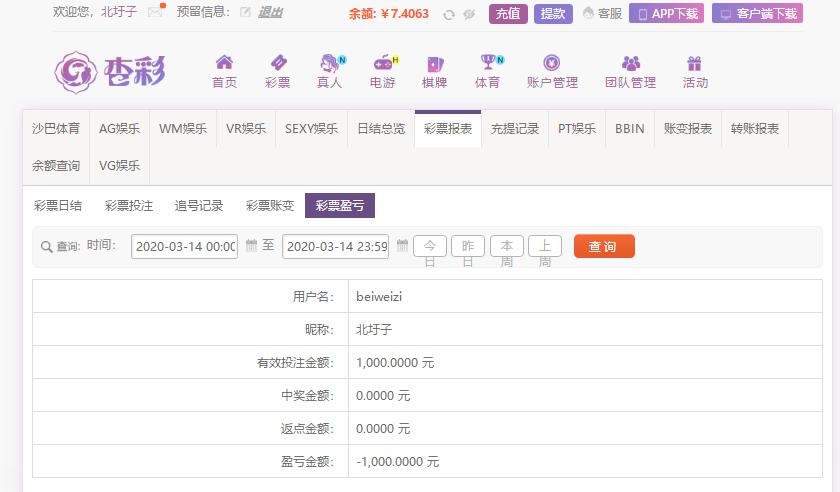Open end date calendar picker
Image resolution: width=840 pixels, height=492 pixels.
point(402,246)
